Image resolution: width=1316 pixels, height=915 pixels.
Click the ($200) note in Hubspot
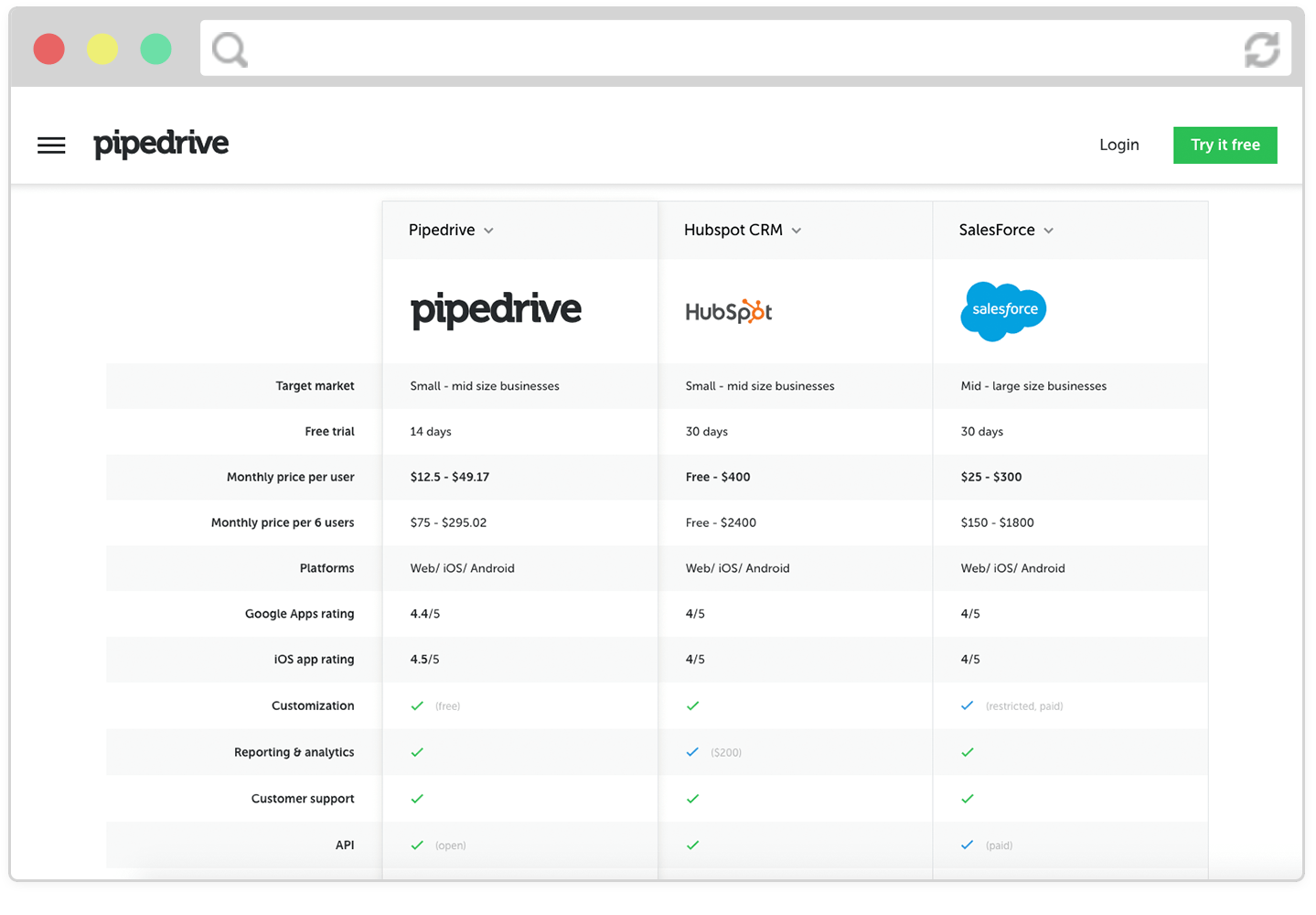[x=726, y=753]
